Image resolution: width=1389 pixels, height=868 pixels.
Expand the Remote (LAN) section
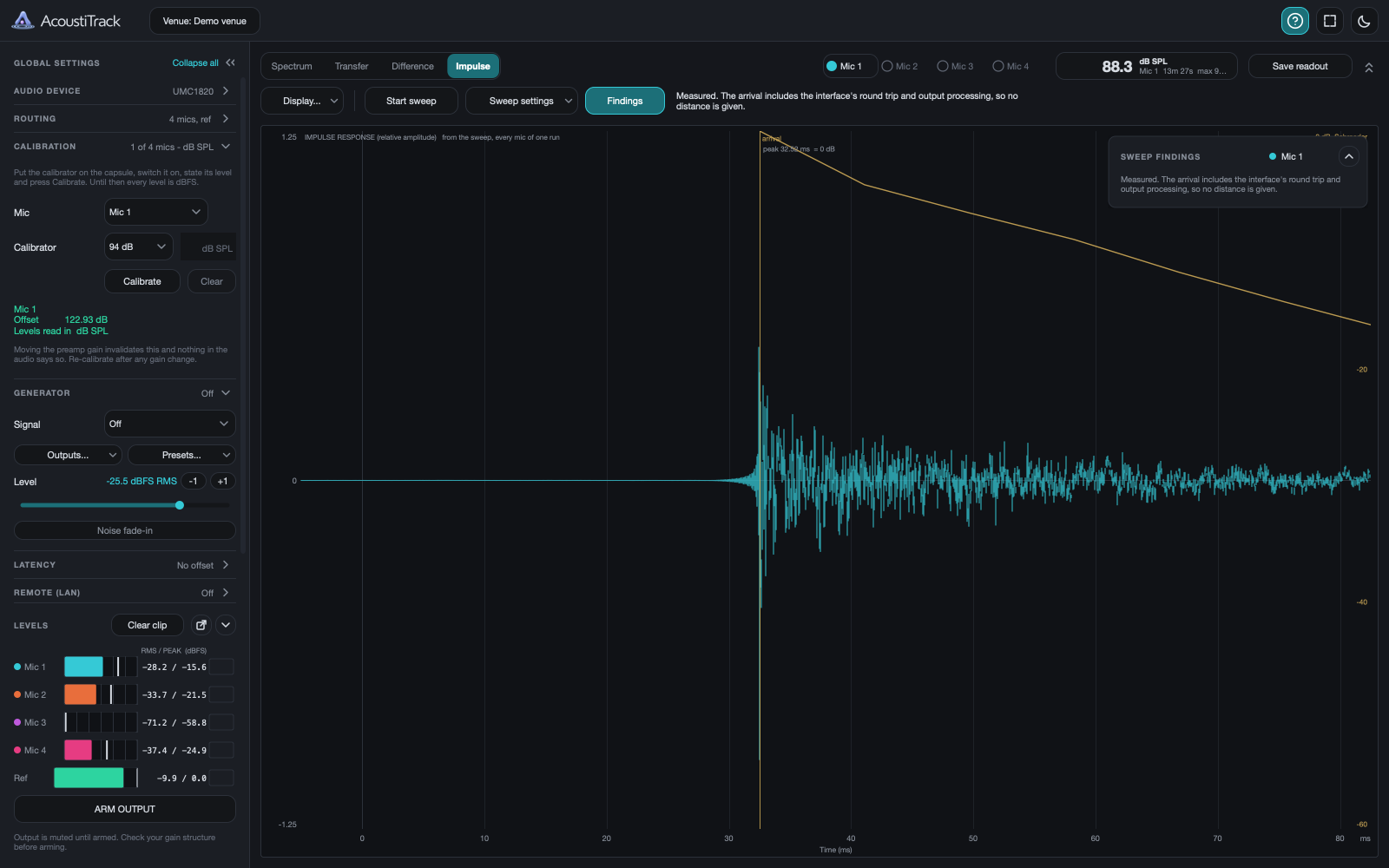tap(125, 593)
